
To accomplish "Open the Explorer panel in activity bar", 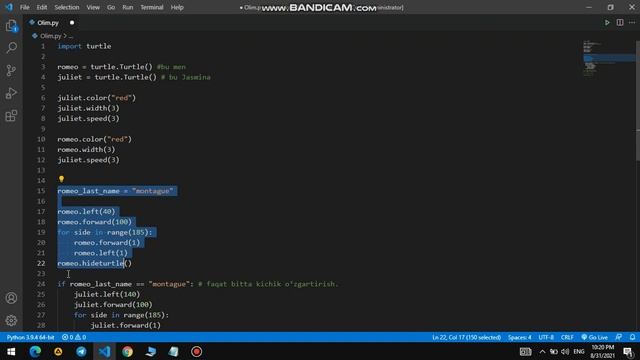I will [x=11, y=26].
